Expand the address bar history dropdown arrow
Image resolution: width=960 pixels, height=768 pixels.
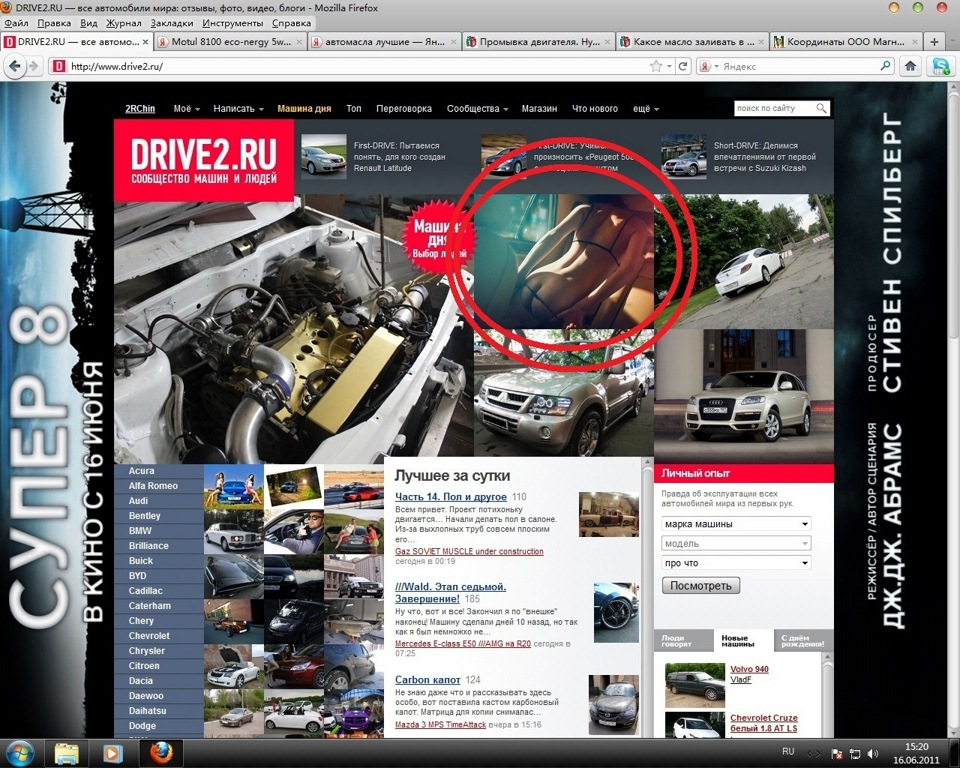(x=669, y=66)
